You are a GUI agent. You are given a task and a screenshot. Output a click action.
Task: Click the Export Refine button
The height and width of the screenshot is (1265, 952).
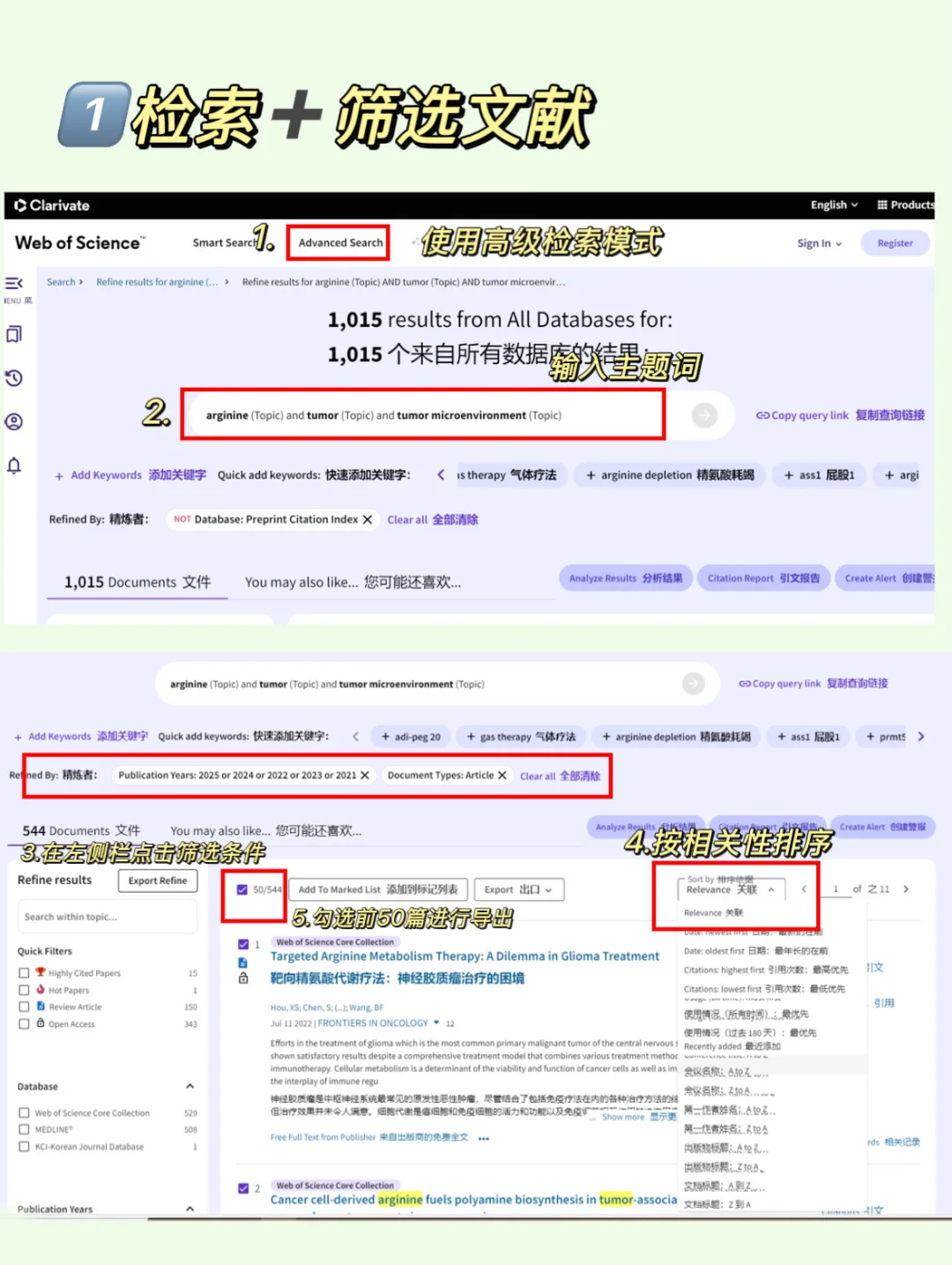[x=158, y=881]
